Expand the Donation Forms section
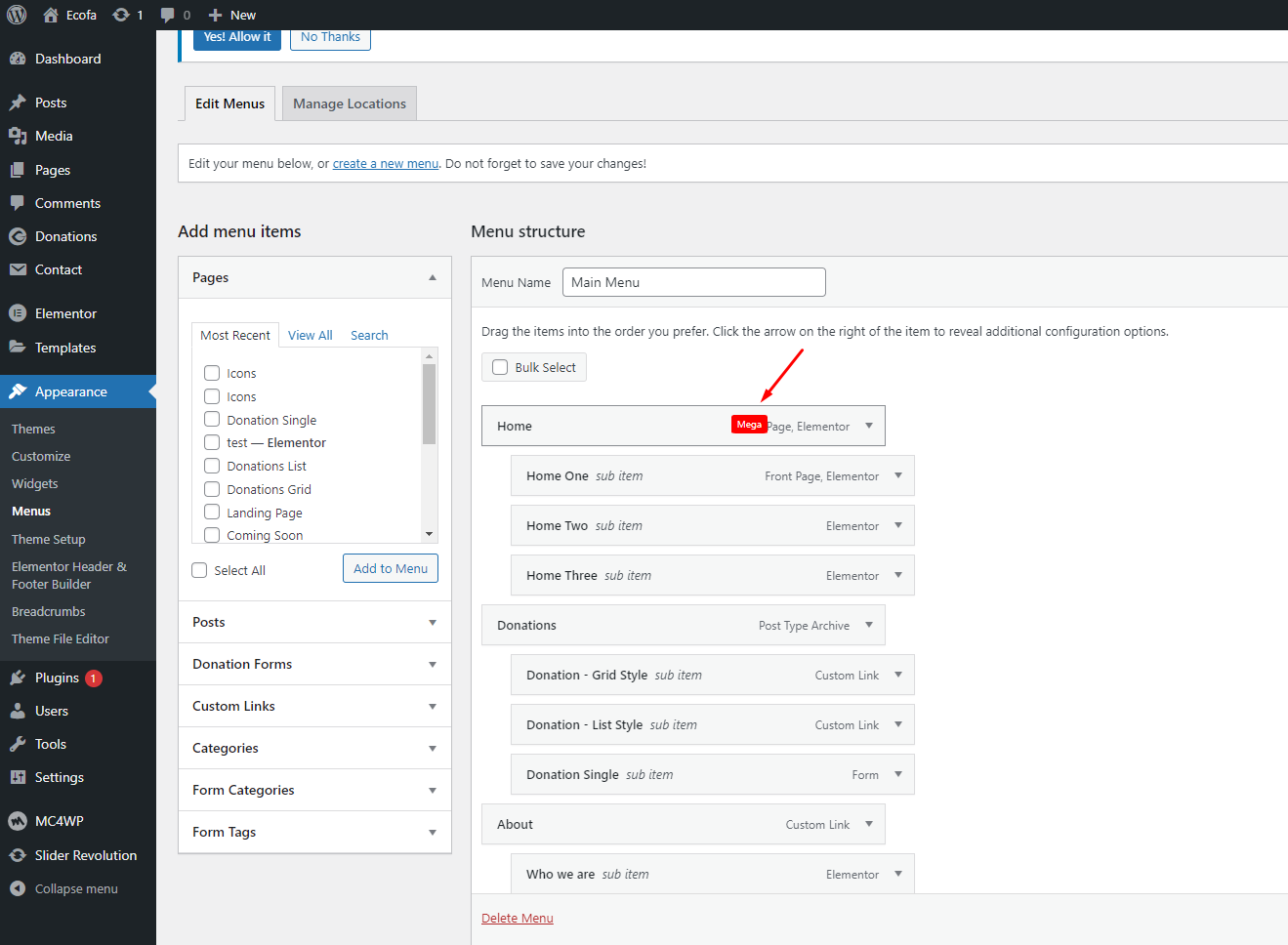Screen dimensions: 1288x945 coord(432,664)
